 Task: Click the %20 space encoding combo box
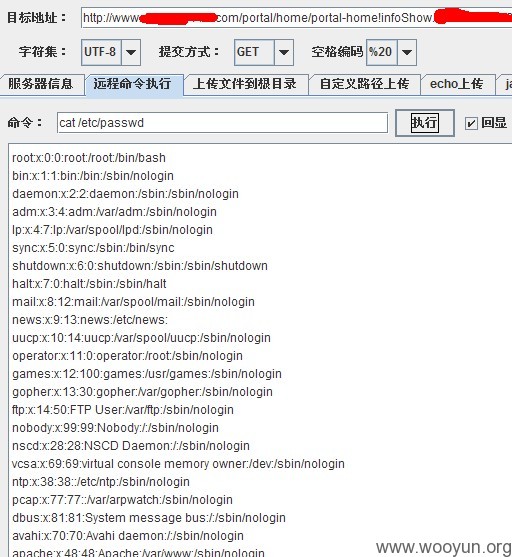pos(391,52)
